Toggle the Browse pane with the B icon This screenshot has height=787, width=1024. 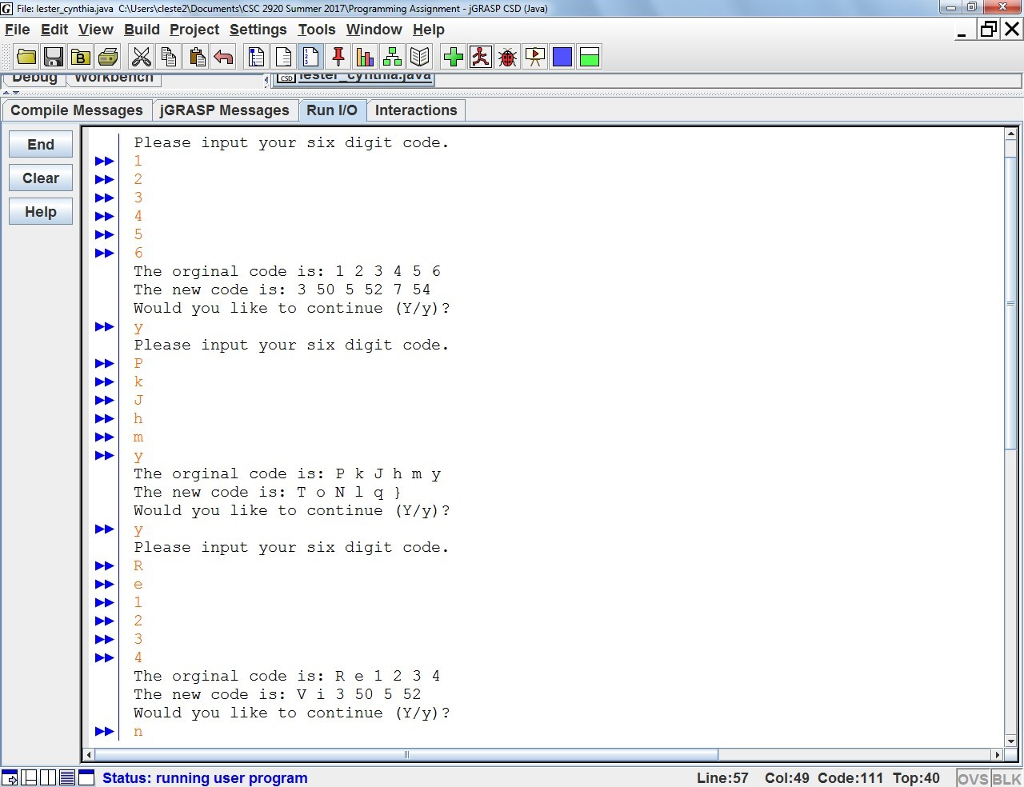click(x=79, y=57)
